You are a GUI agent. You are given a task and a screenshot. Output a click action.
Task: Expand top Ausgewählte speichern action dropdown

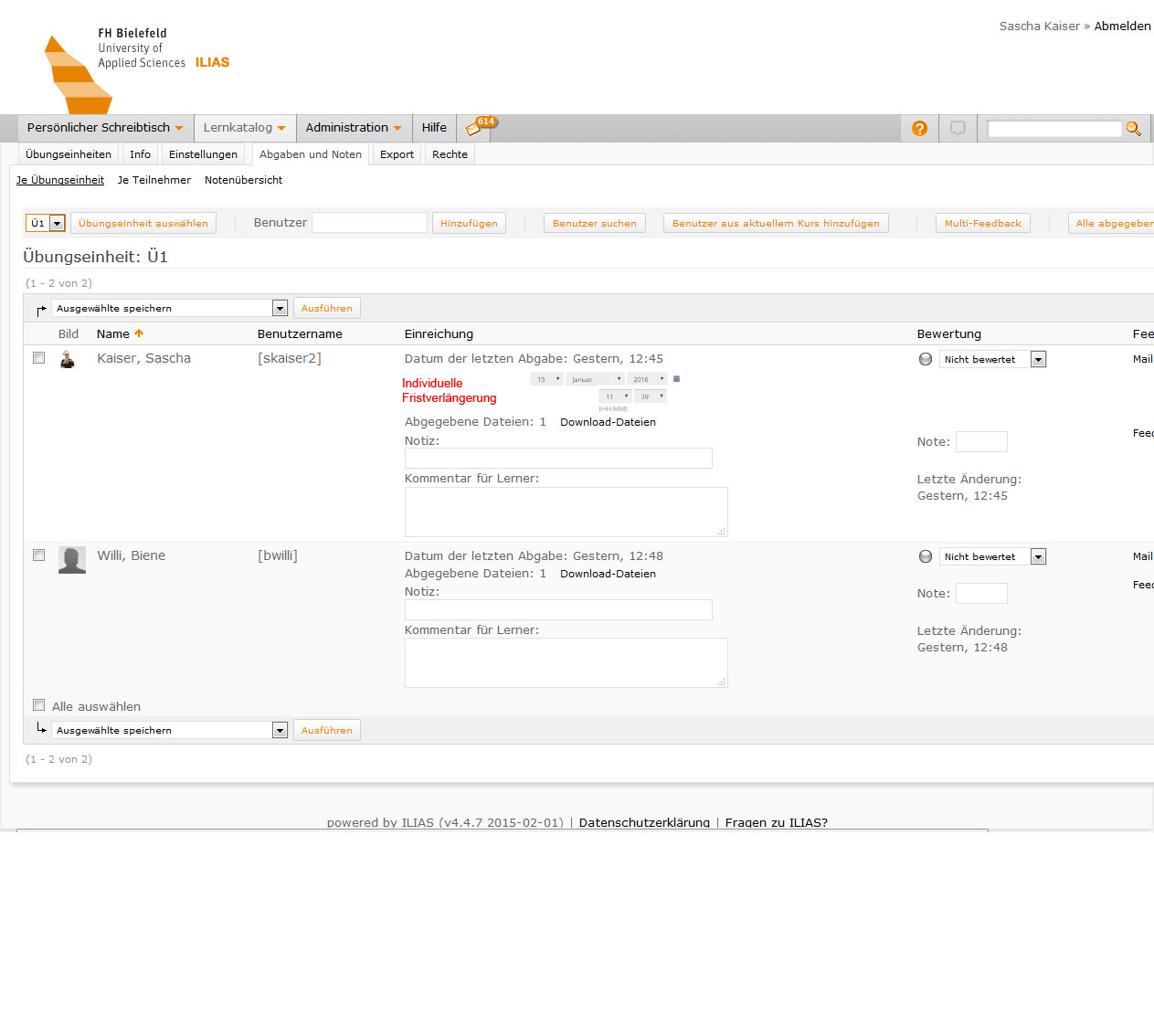tap(280, 309)
